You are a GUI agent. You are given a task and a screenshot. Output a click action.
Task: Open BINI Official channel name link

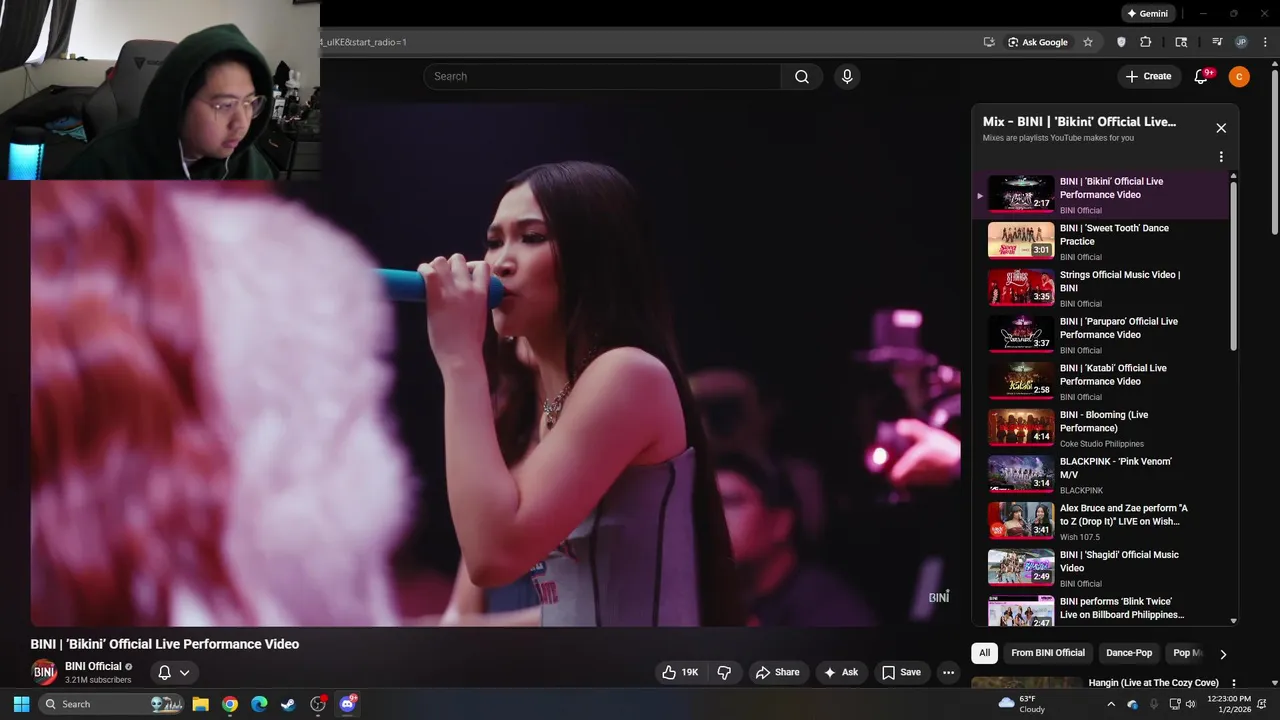tap(93, 666)
